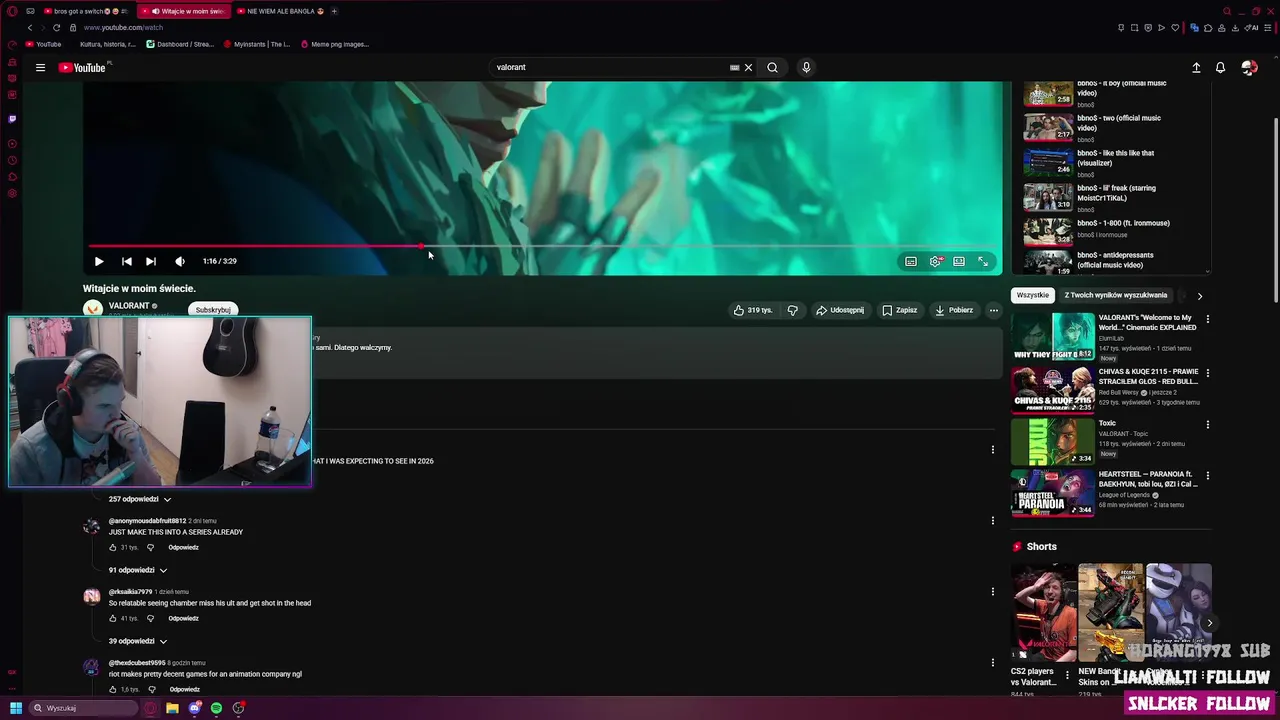Skip to previous video
1280x720 pixels.
click(127, 261)
